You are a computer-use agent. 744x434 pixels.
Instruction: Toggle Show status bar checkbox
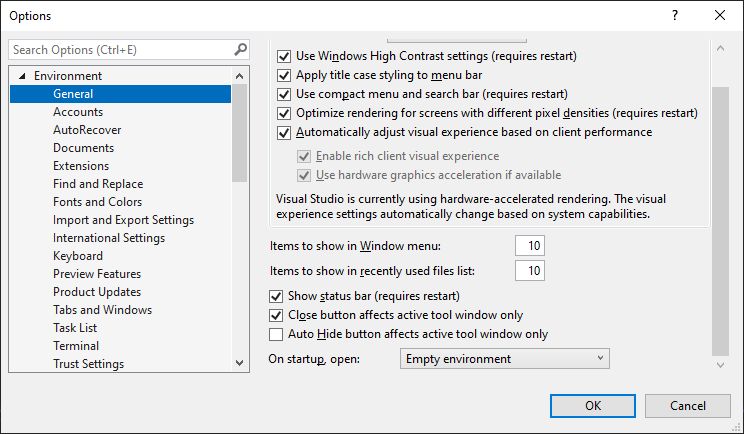pyautogui.click(x=276, y=296)
